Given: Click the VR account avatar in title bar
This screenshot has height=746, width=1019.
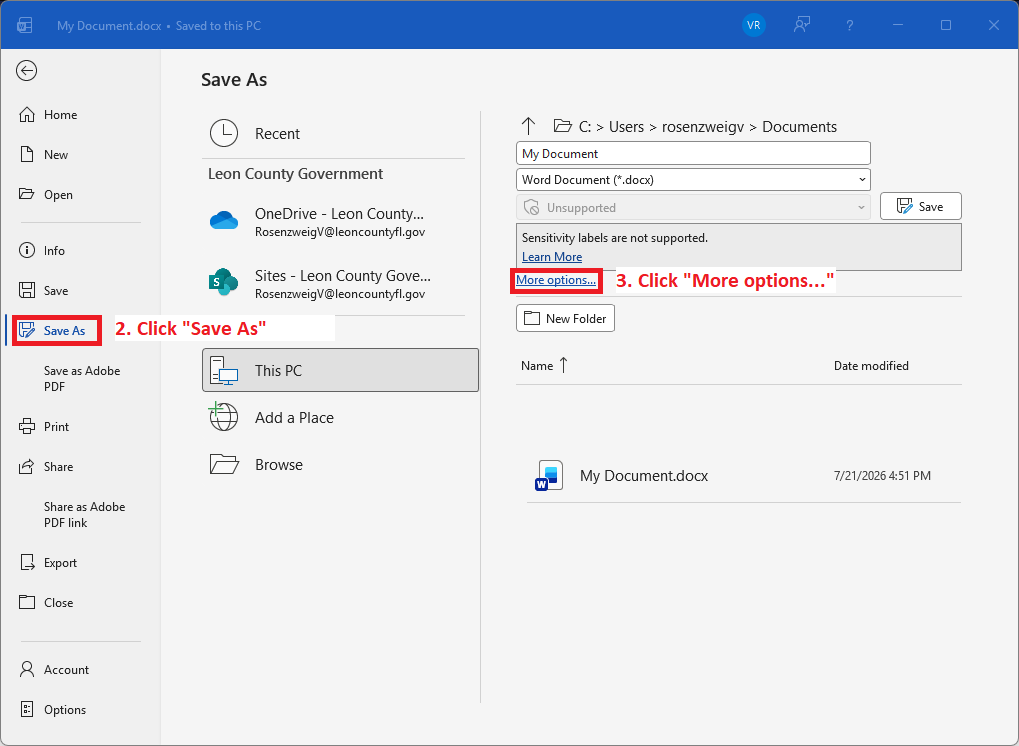Looking at the screenshot, I should coord(753,25).
